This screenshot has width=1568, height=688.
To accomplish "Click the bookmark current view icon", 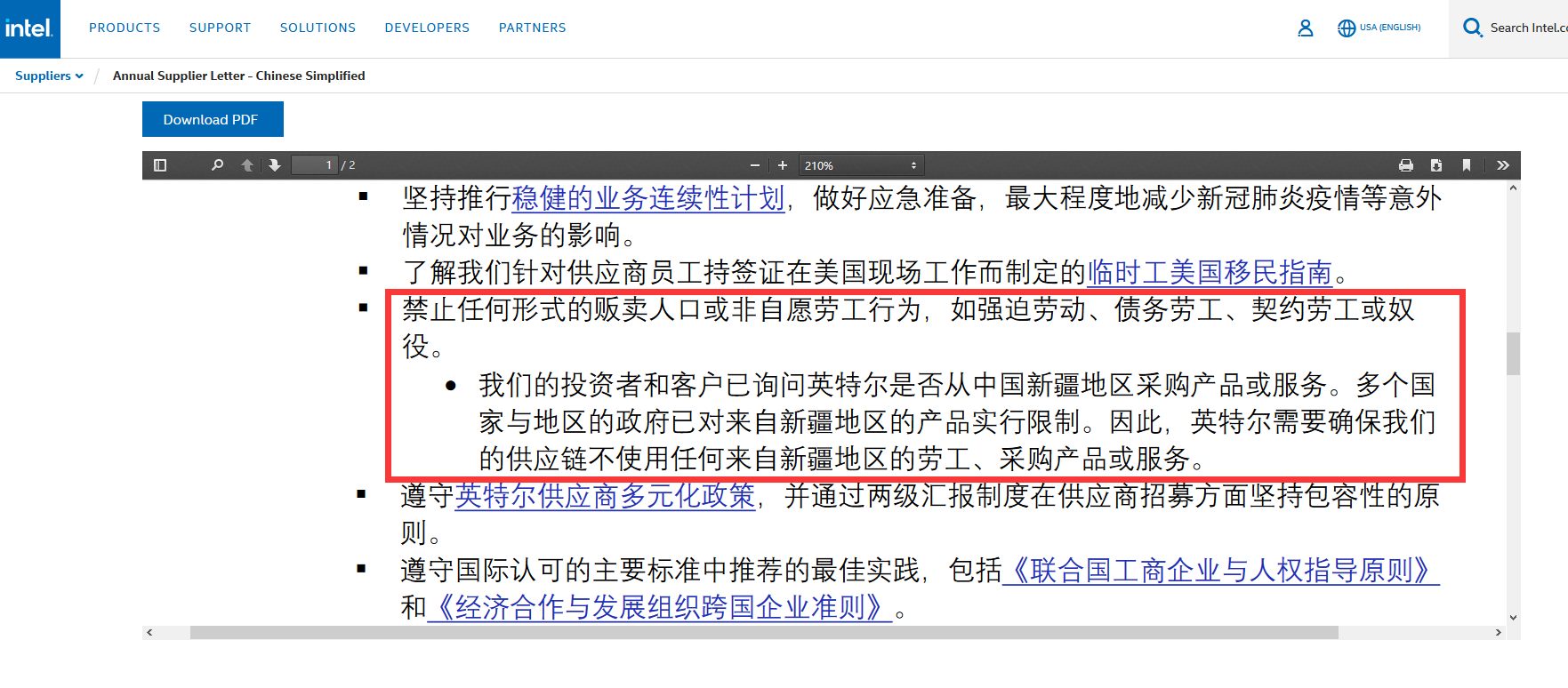I will [1467, 165].
